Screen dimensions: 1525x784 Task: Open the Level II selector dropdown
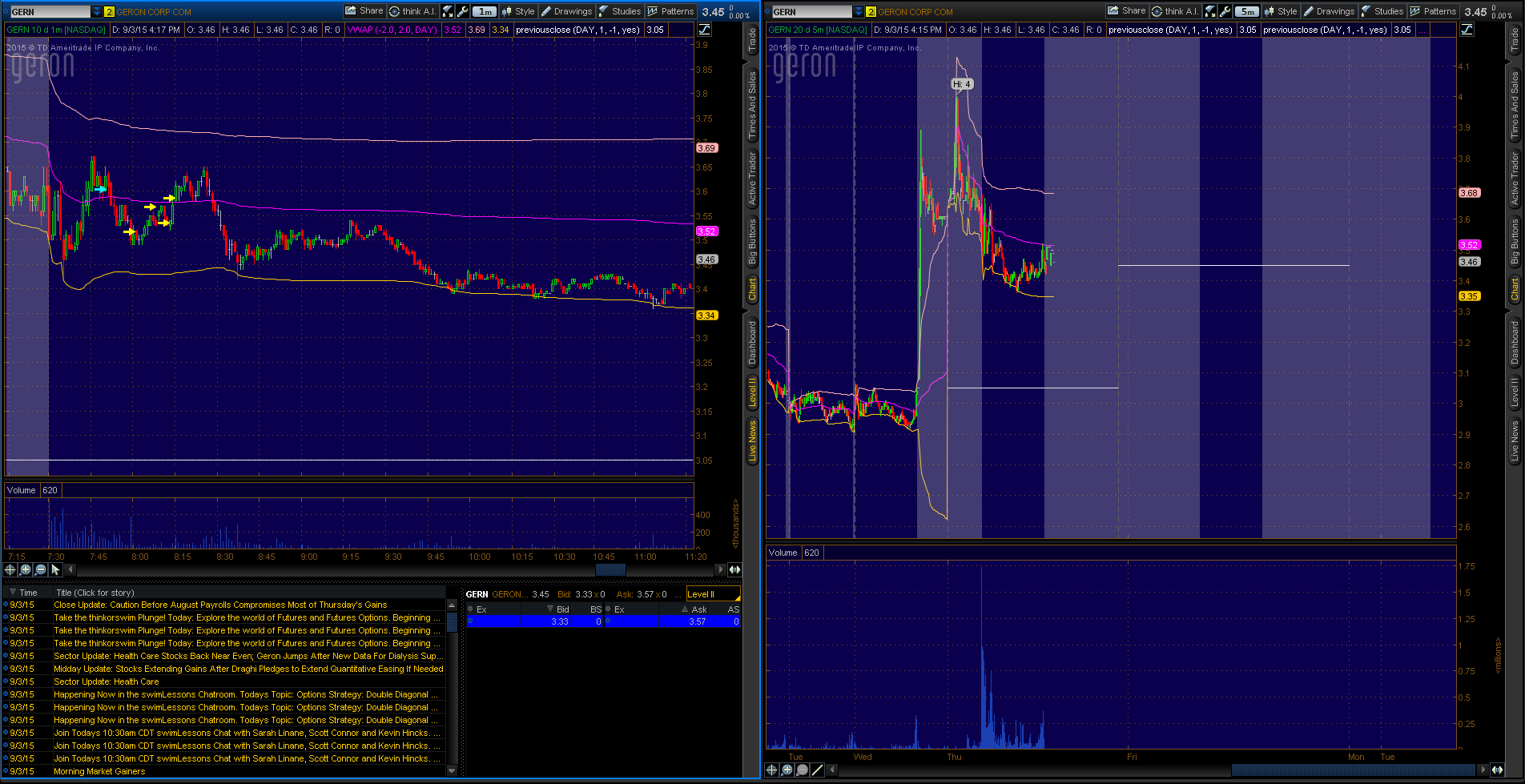[713, 594]
